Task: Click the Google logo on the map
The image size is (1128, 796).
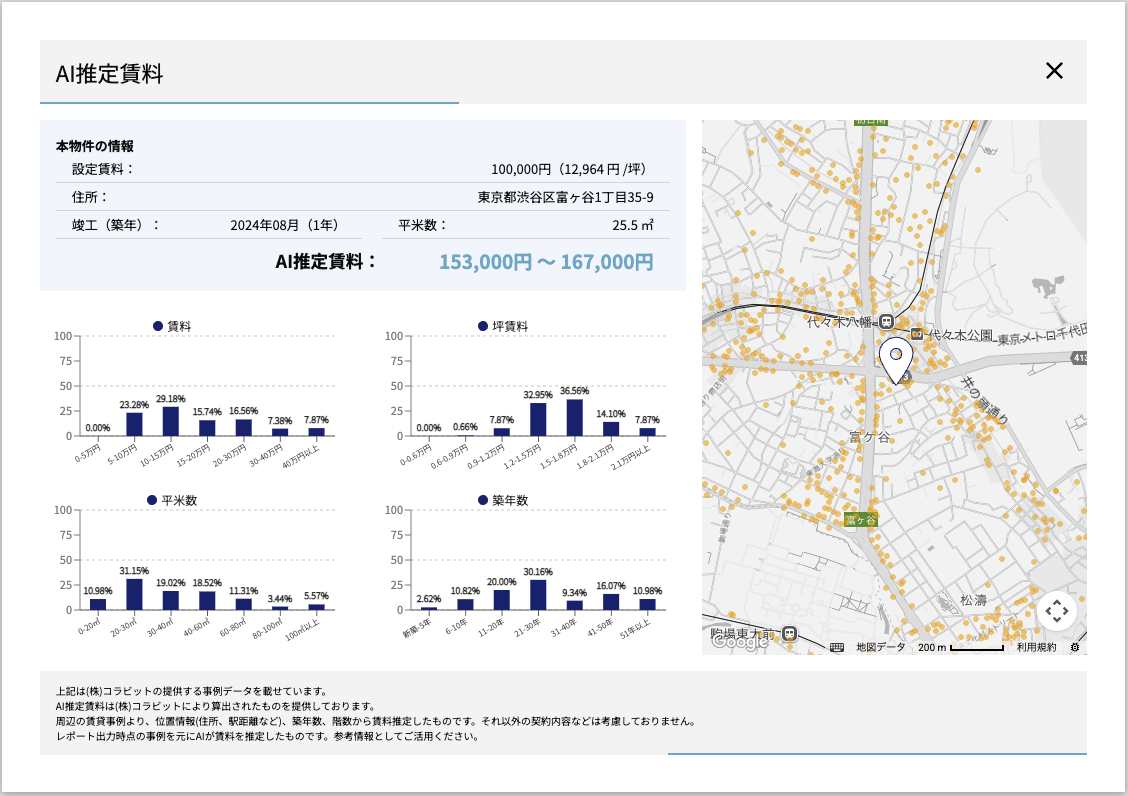Action: point(740,641)
